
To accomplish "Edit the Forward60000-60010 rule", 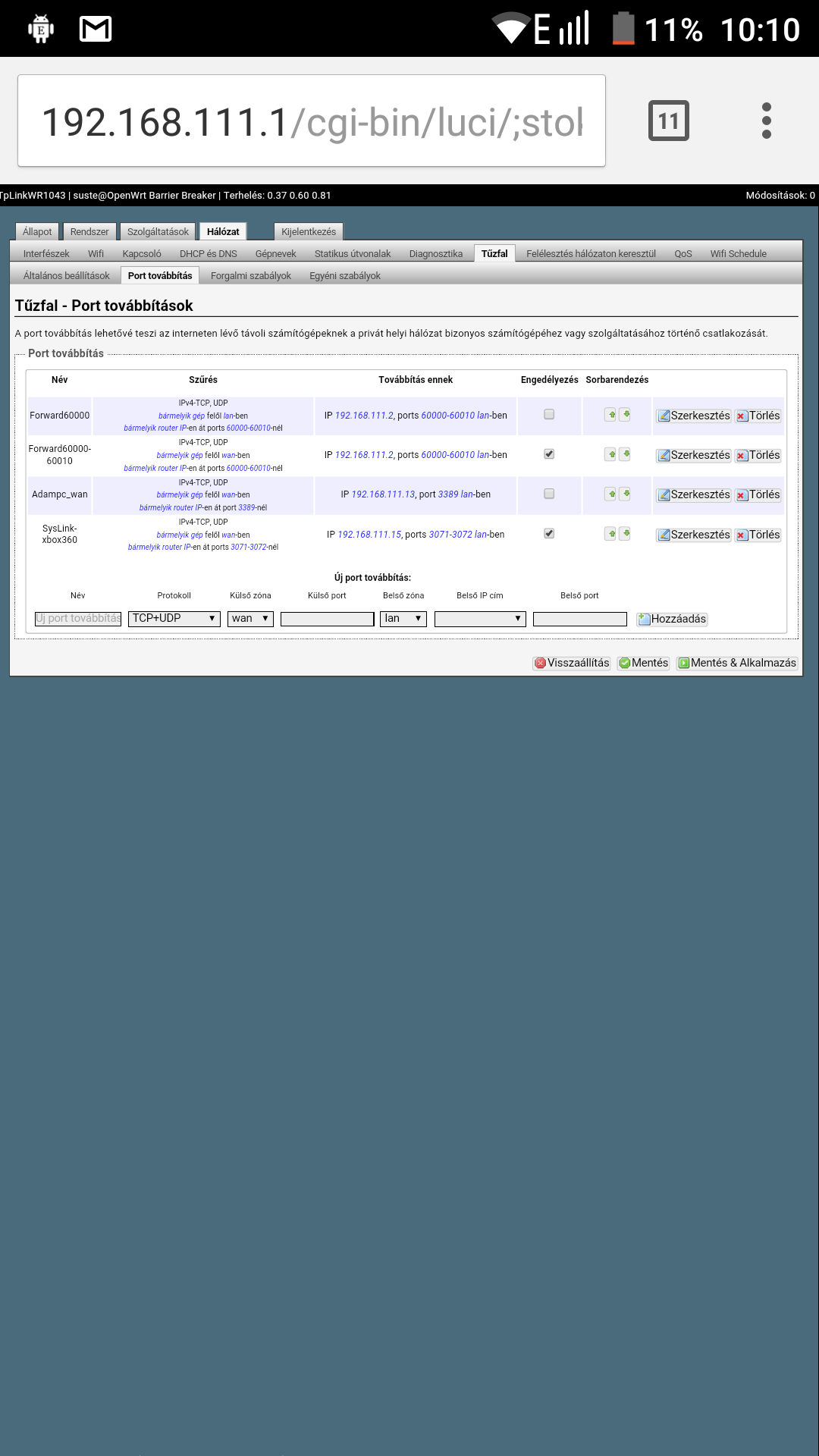I will 694,455.
